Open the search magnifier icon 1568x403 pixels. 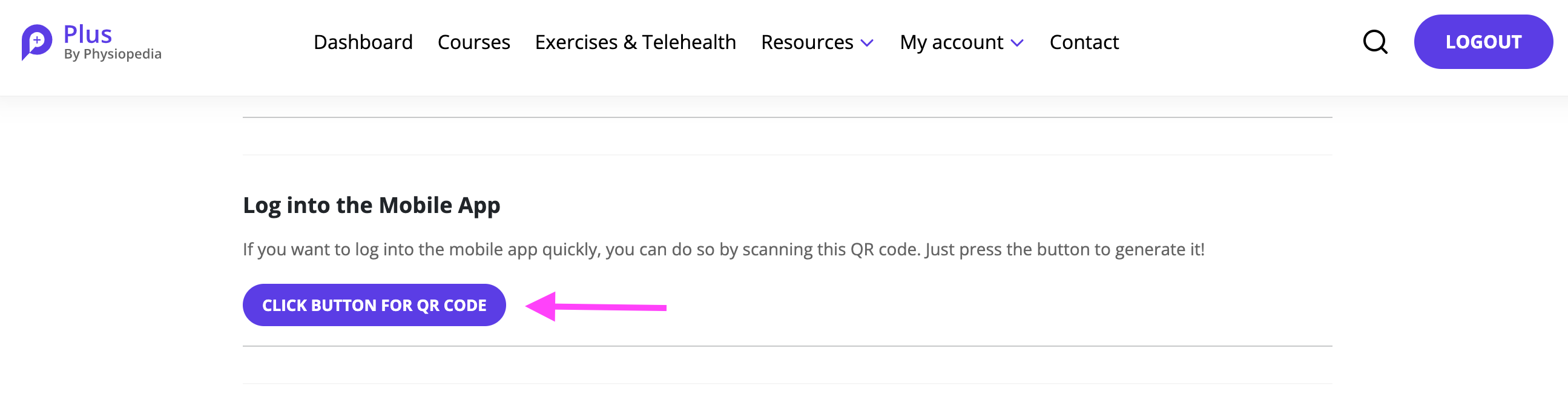point(1375,42)
